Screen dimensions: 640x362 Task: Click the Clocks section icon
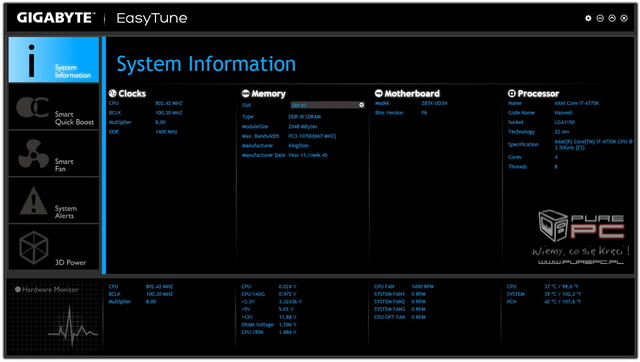[113, 93]
